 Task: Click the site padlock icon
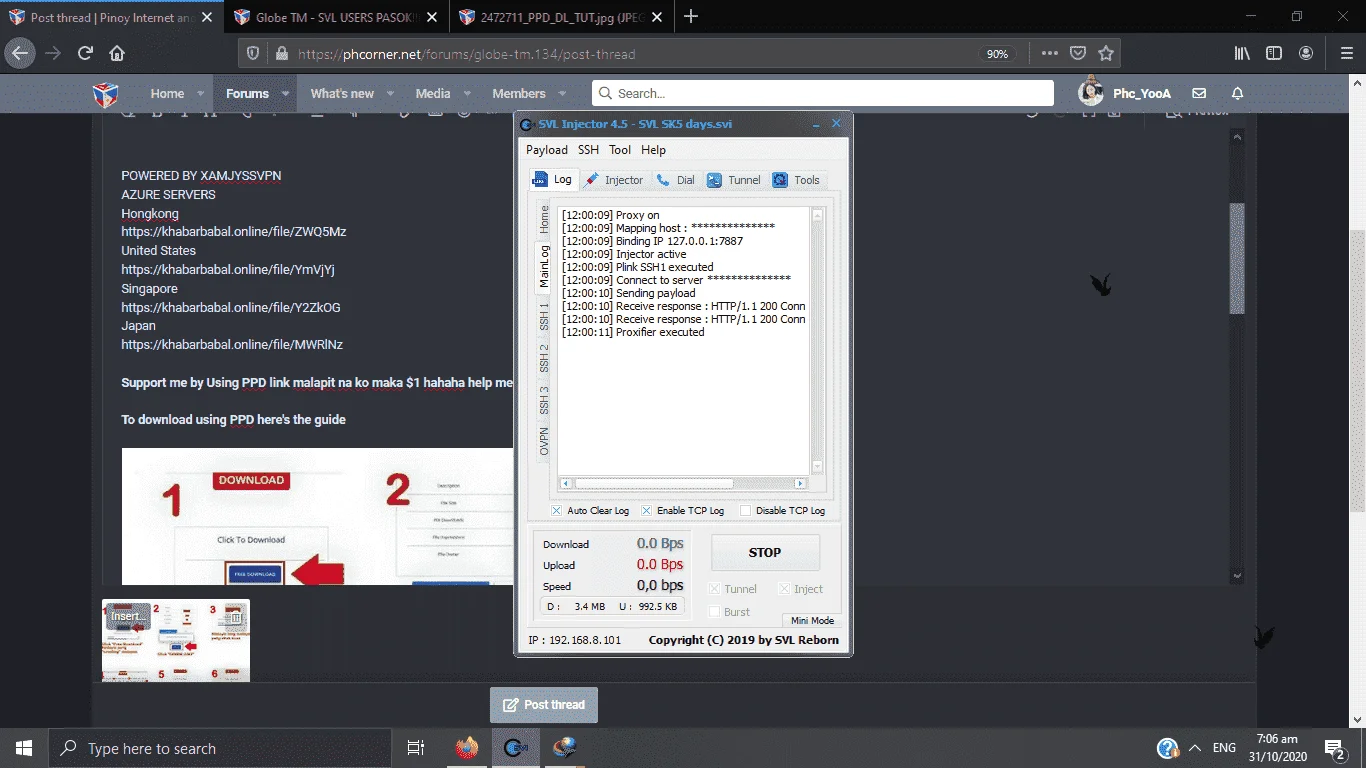coord(281,54)
